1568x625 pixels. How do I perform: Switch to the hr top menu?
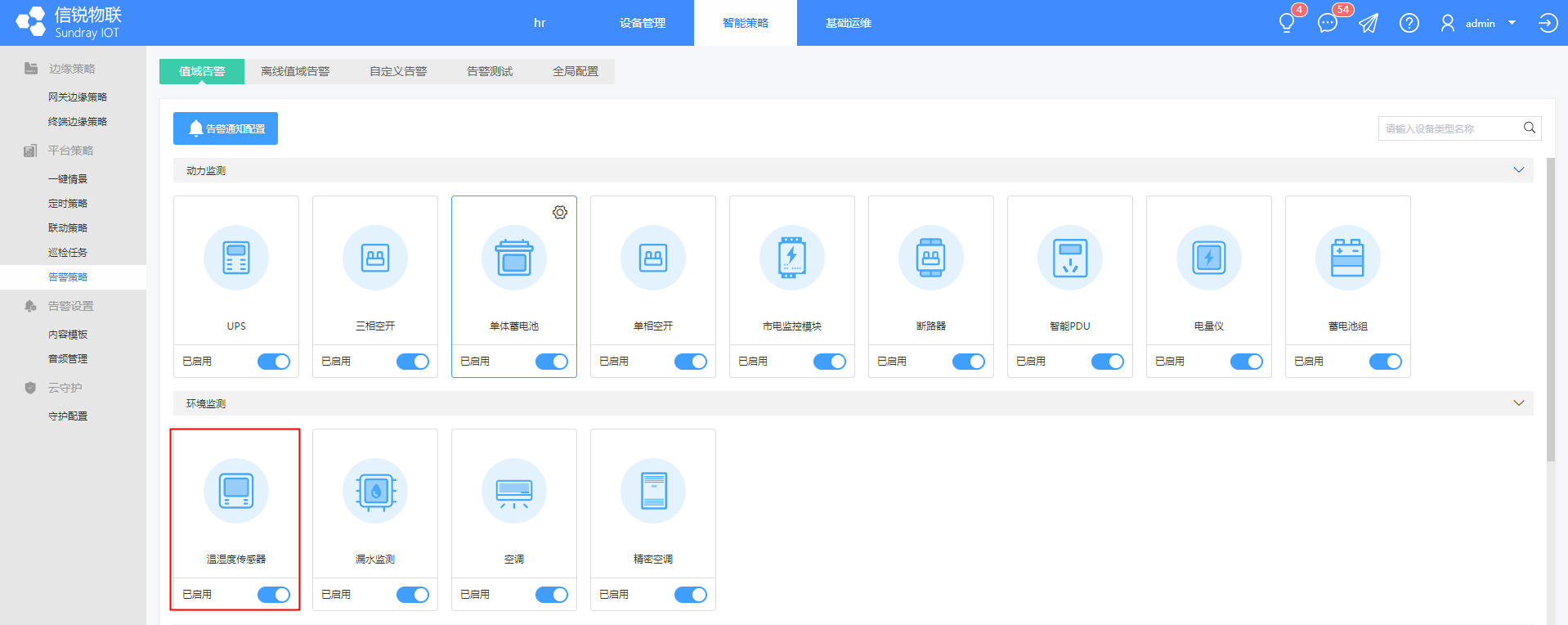pyautogui.click(x=540, y=23)
